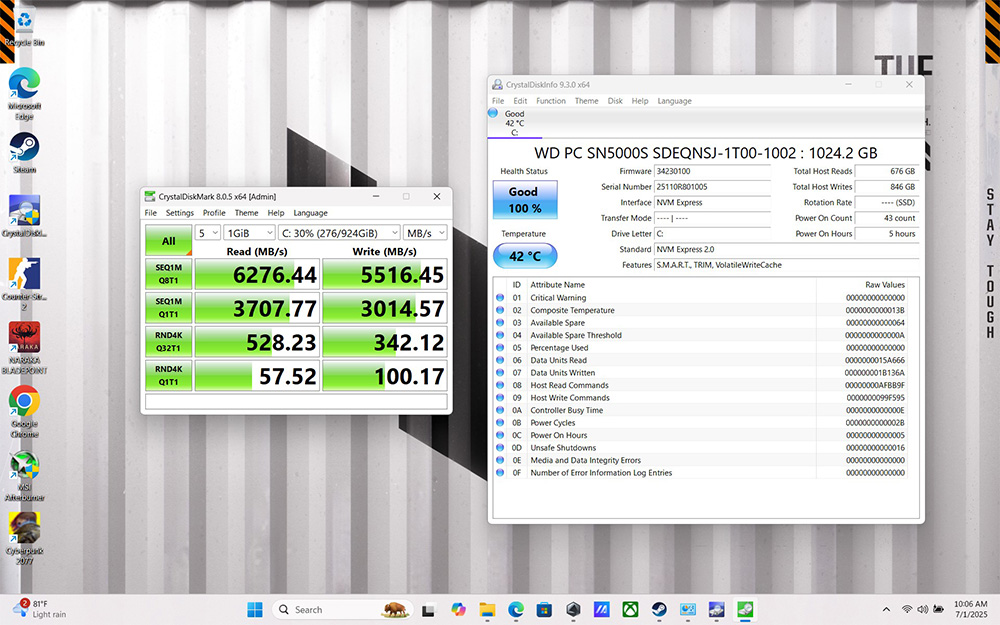Open Microsoft Store from the taskbar

[544, 610]
